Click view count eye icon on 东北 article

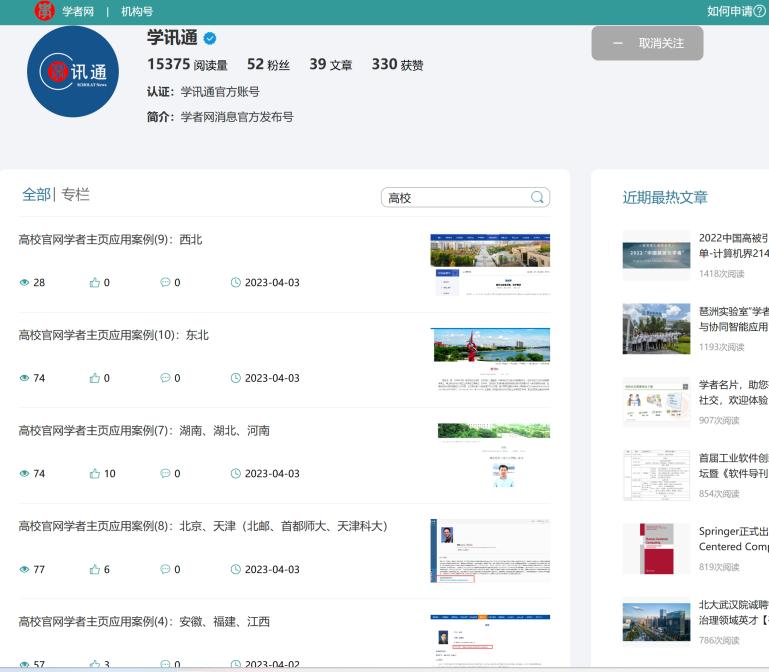pyautogui.click(x=24, y=378)
